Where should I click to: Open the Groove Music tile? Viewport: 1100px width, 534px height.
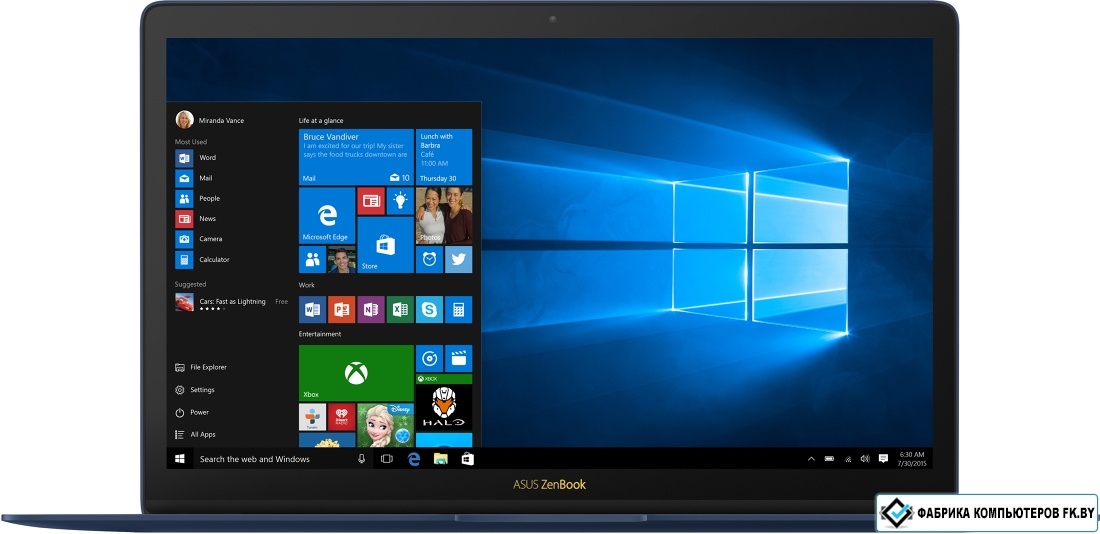429,359
